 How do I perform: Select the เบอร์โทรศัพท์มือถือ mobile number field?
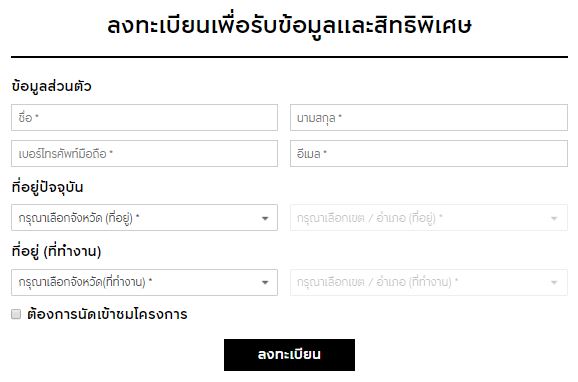click(144, 153)
